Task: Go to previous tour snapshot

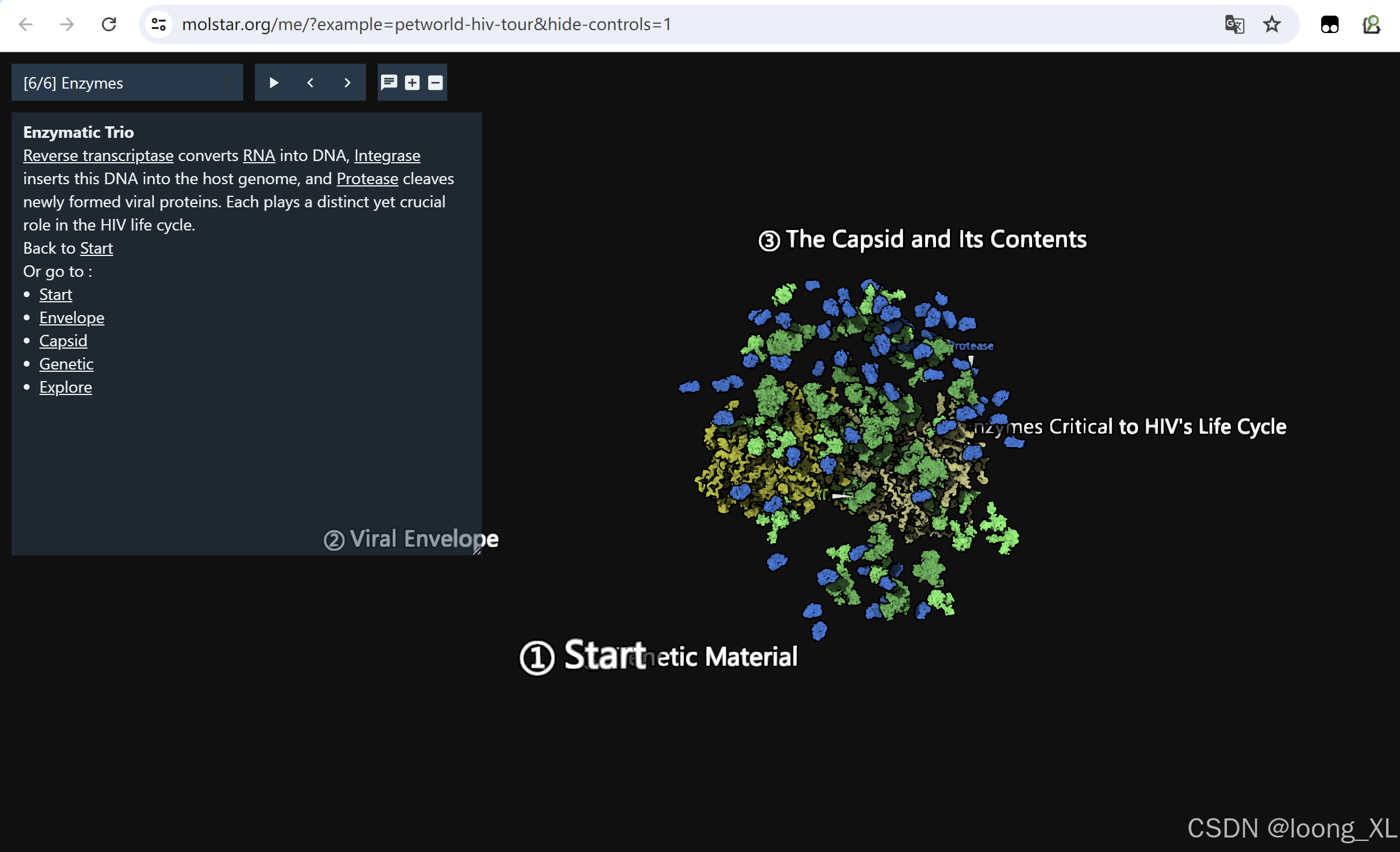Action: pyautogui.click(x=310, y=83)
